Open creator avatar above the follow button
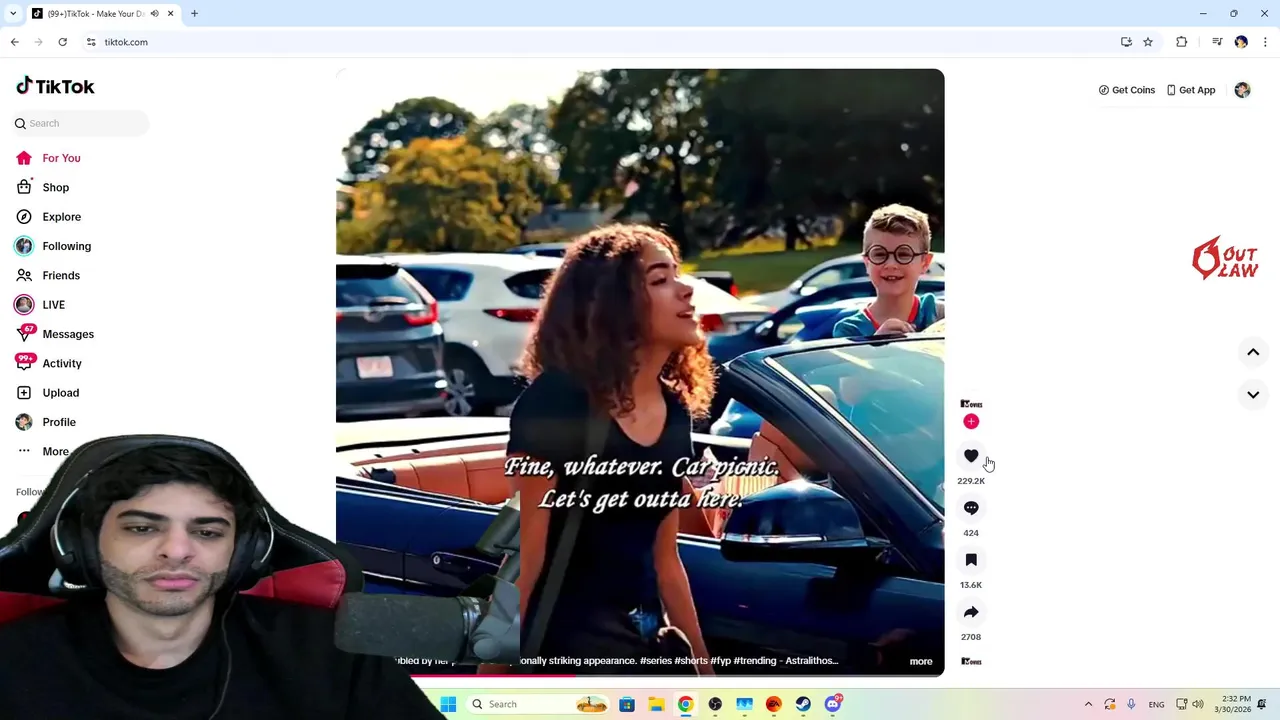 (971, 404)
